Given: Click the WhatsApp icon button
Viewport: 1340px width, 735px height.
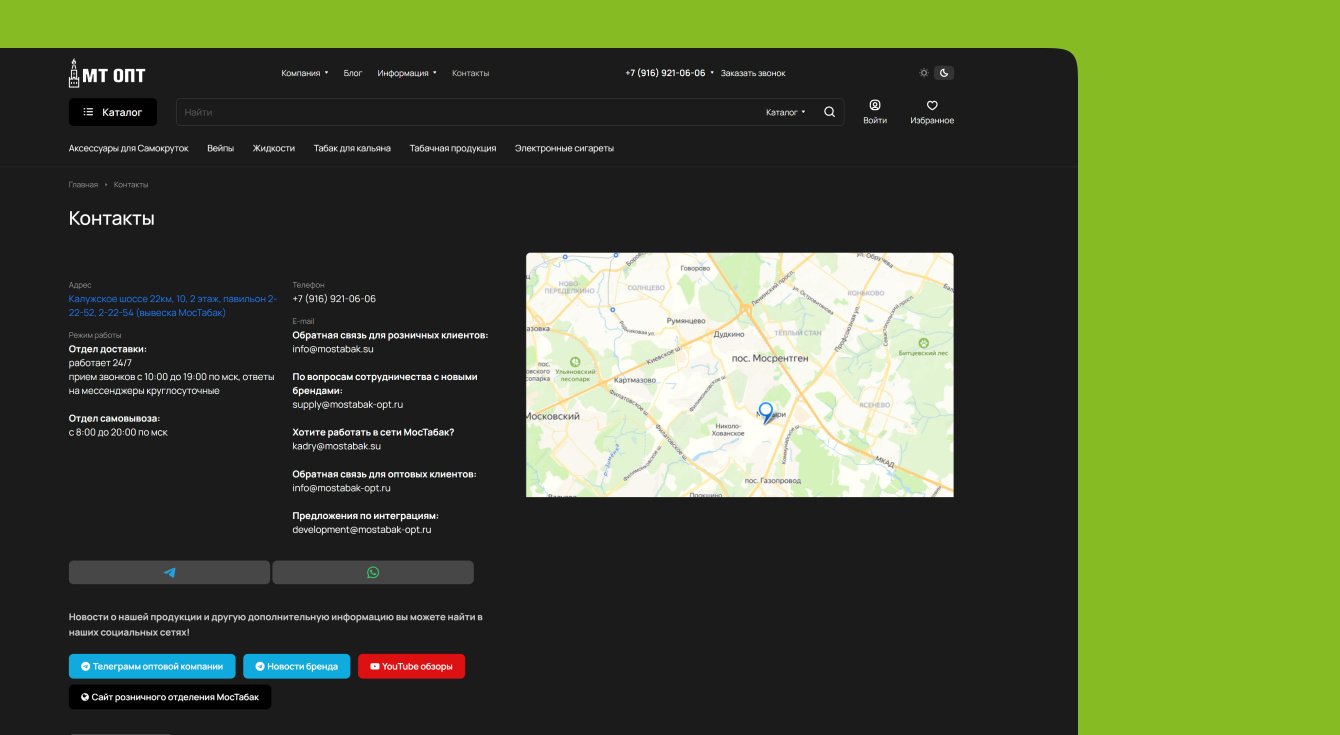Looking at the screenshot, I should [x=373, y=573].
